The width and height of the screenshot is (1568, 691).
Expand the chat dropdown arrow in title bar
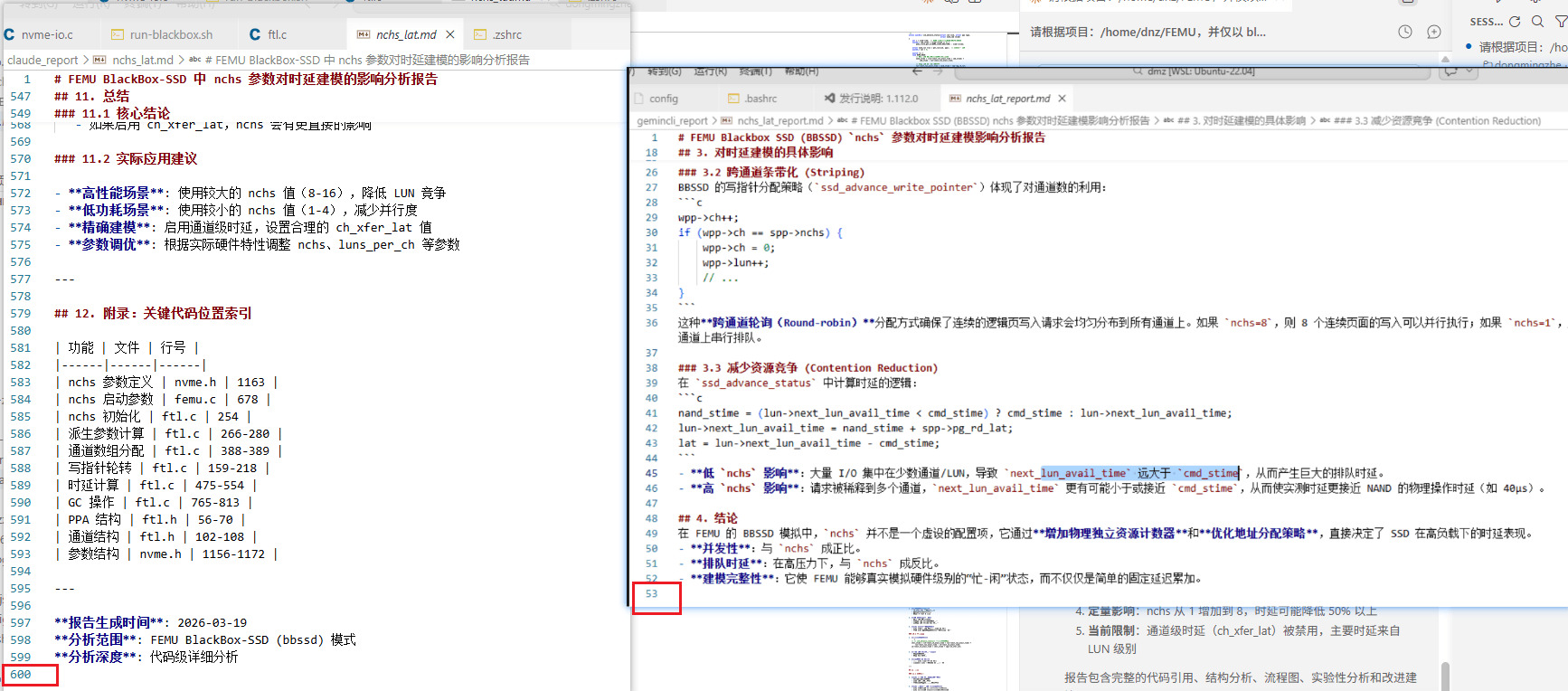1469,71
